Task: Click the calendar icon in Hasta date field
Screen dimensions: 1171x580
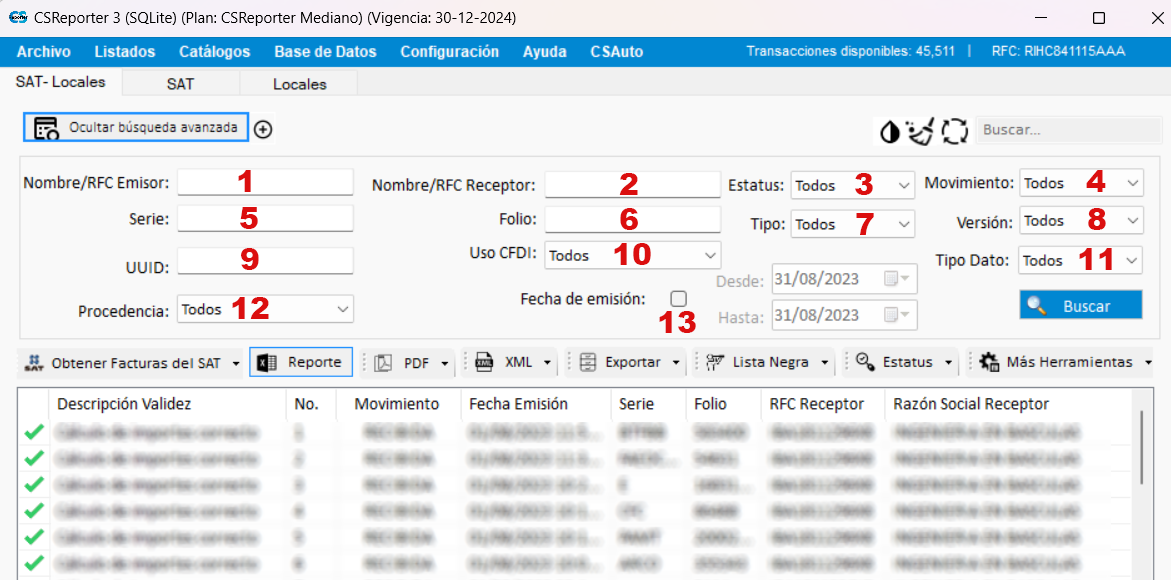Action: pyautogui.click(x=890, y=315)
